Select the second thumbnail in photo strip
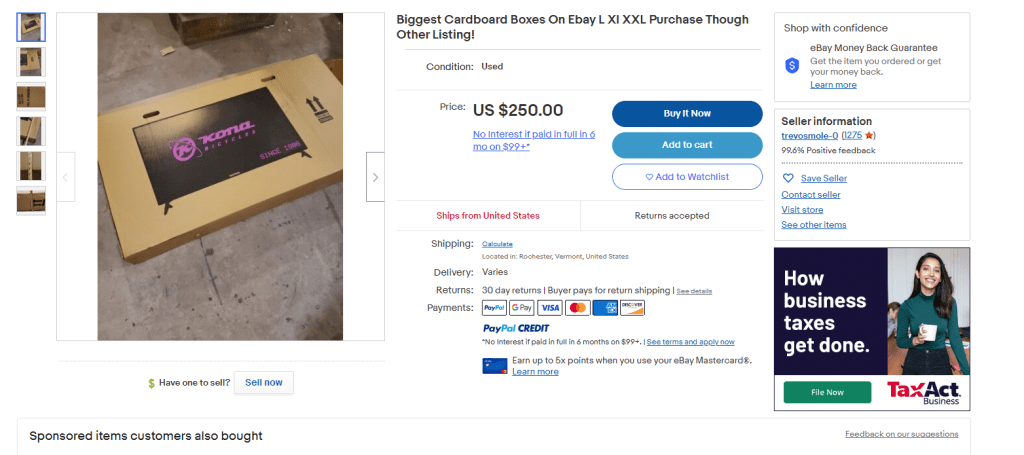The width and height of the screenshot is (1024, 455). (x=31, y=62)
